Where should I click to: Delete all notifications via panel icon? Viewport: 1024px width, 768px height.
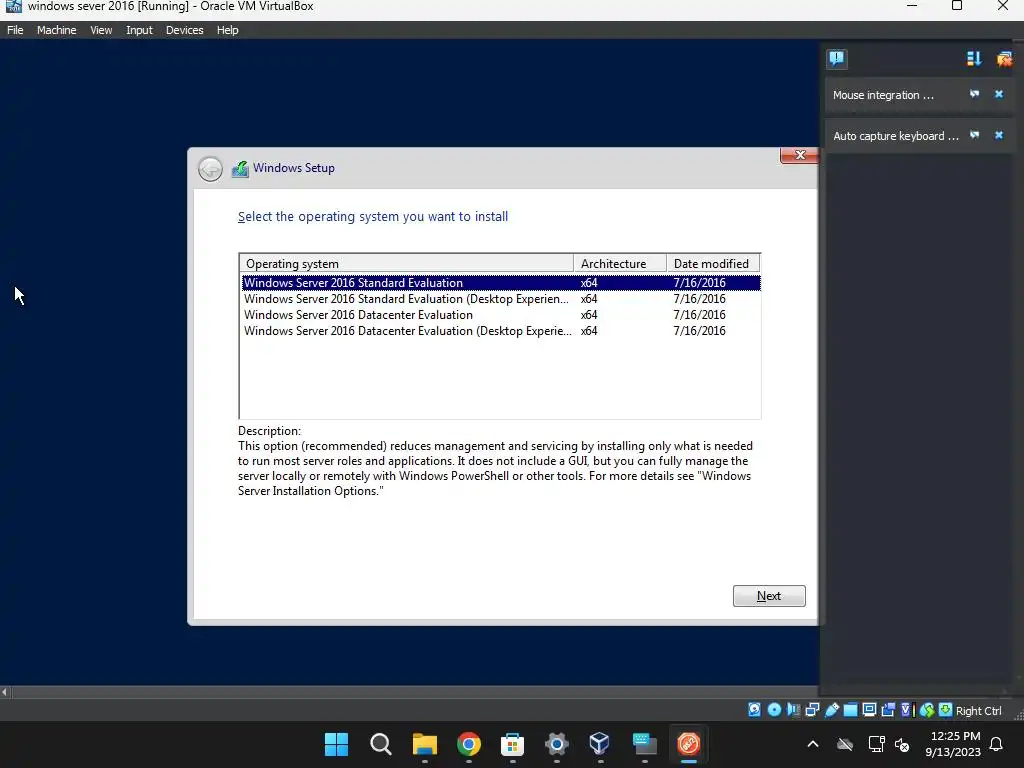(1004, 59)
